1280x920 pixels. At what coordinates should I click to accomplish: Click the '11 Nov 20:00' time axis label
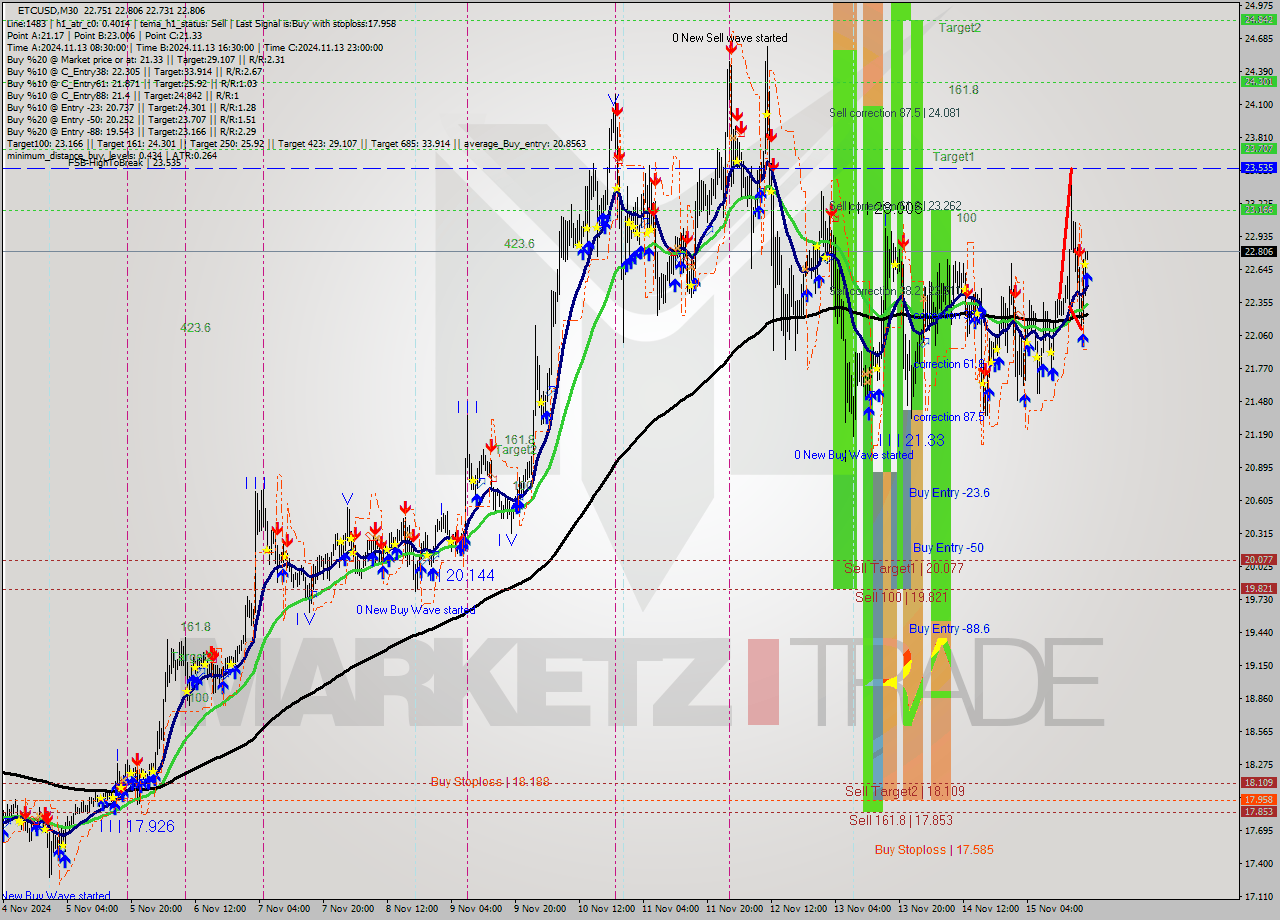(x=734, y=909)
